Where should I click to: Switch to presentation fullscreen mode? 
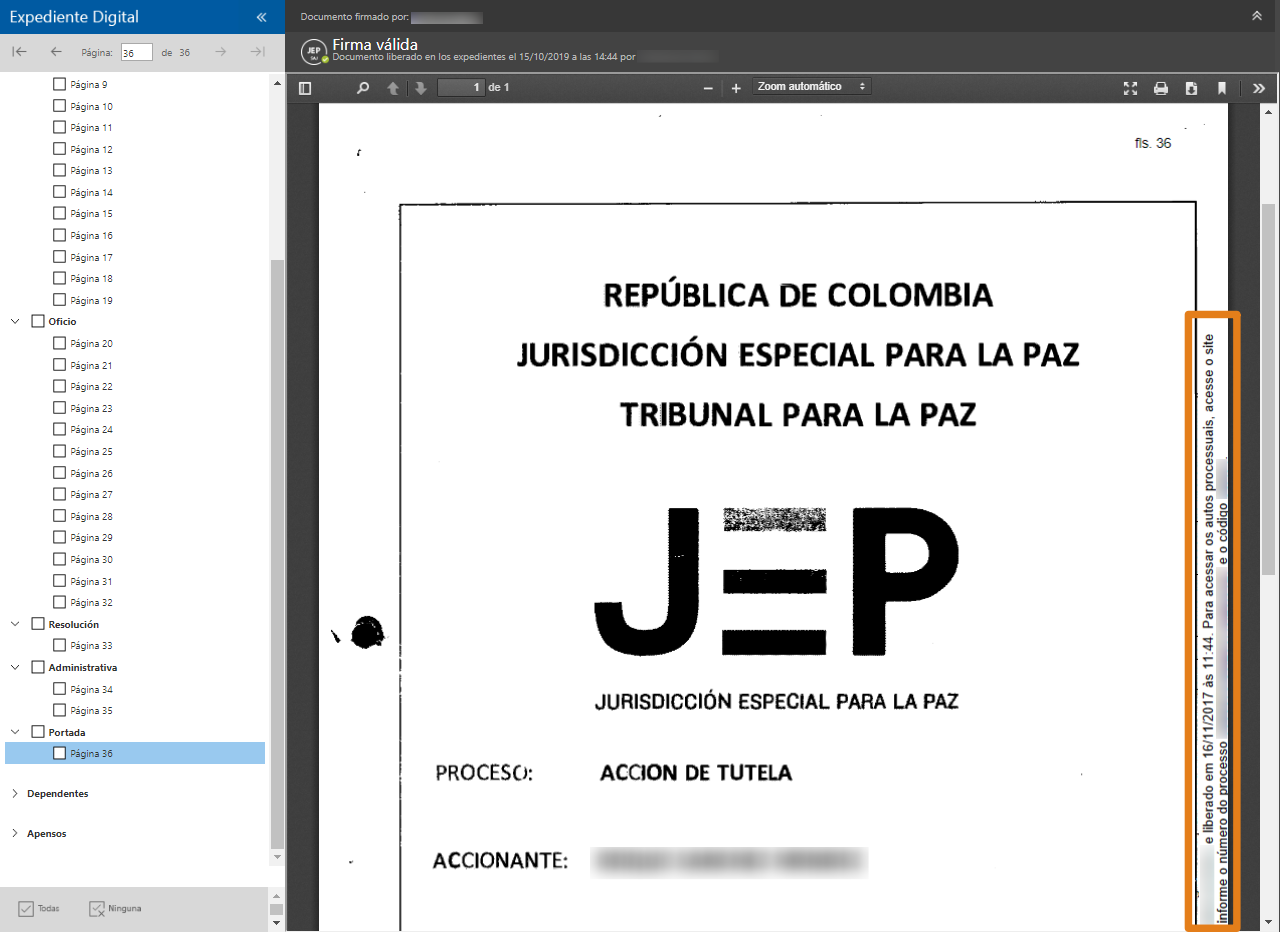click(1131, 88)
